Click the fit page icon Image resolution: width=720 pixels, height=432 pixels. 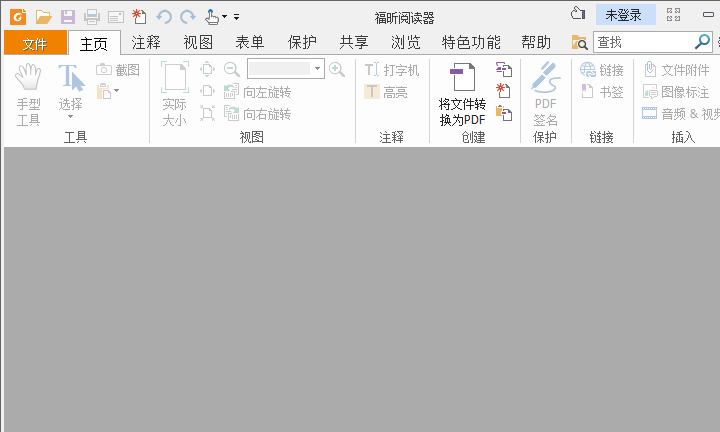(x=208, y=69)
